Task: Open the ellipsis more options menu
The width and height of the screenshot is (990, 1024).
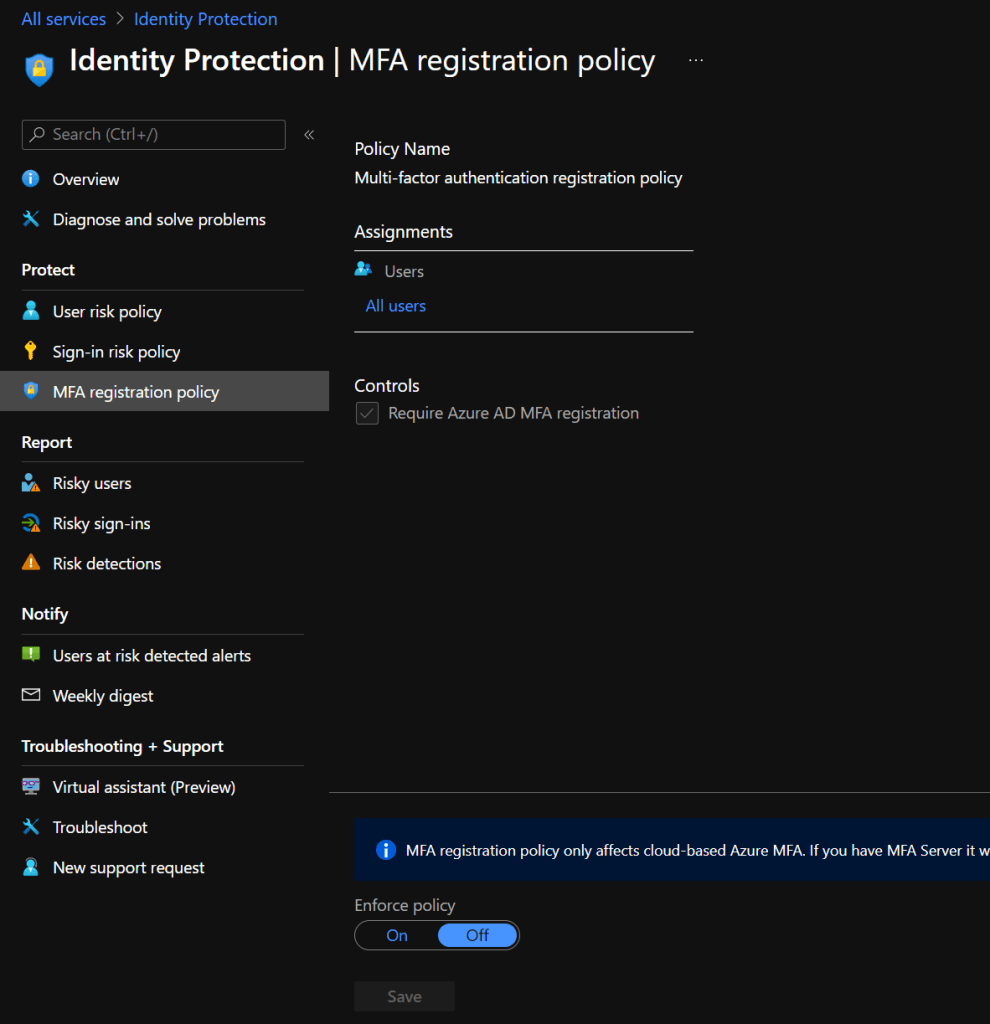Action: (x=696, y=61)
